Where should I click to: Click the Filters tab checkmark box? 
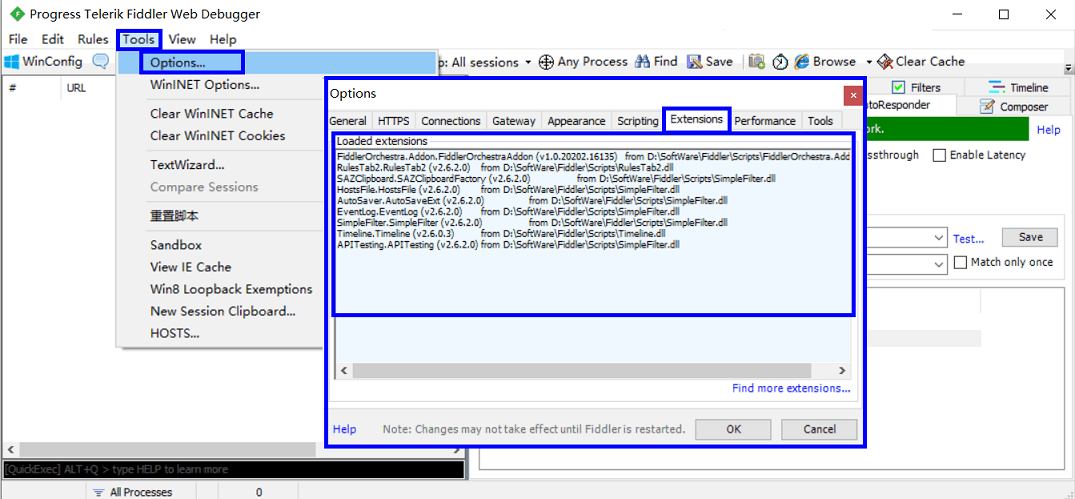click(x=899, y=87)
